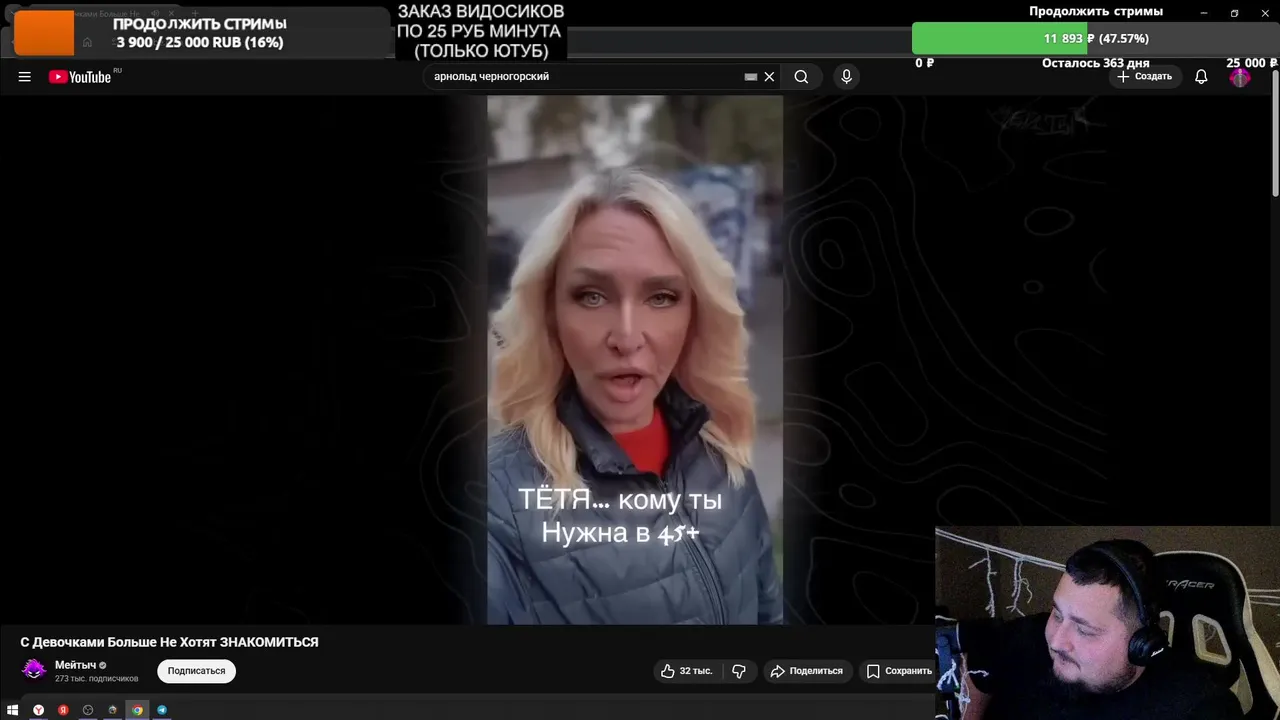Clear the search query with X
Image resolution: width=1280 pixels, height=720 pixels.
tap(769, 77)
